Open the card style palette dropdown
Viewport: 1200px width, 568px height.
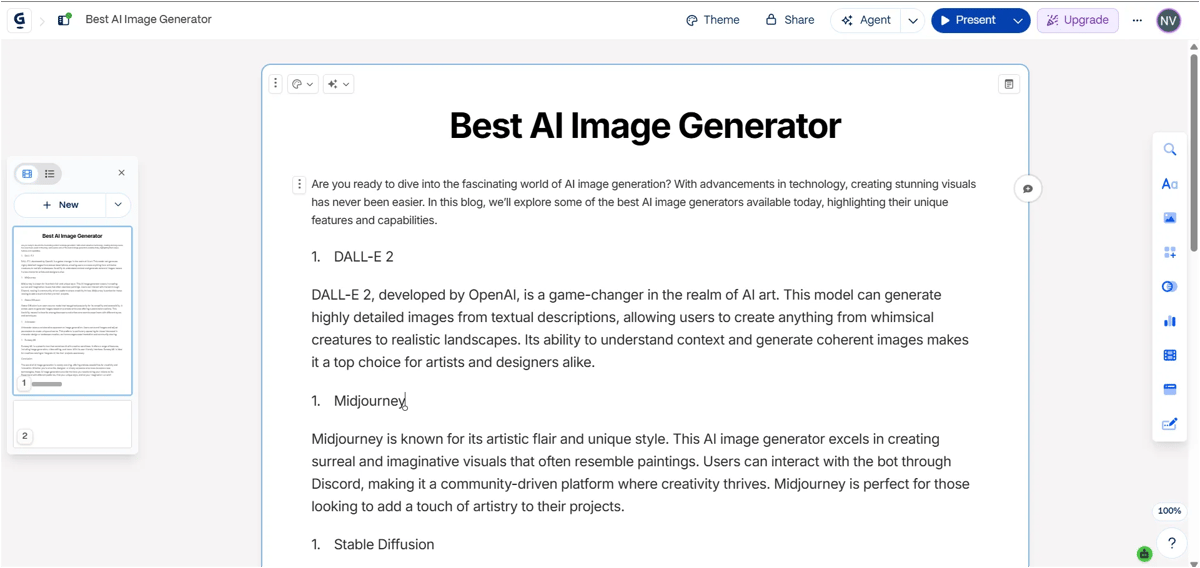click(x=303, y=84)
